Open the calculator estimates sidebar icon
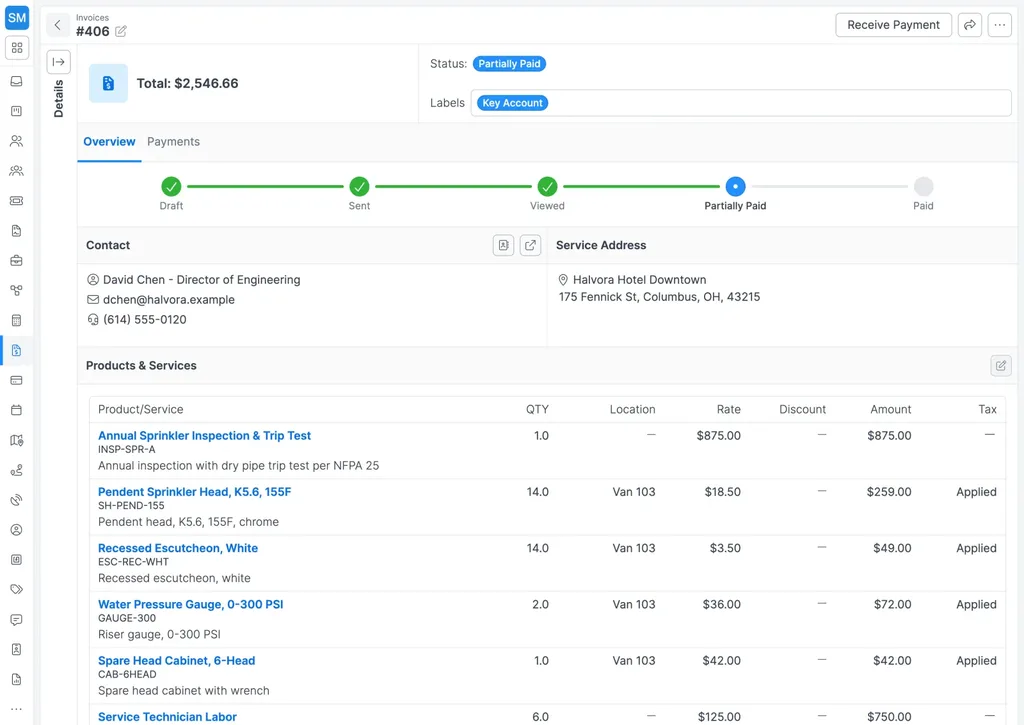1024x725 pixels. coord(16,320)
